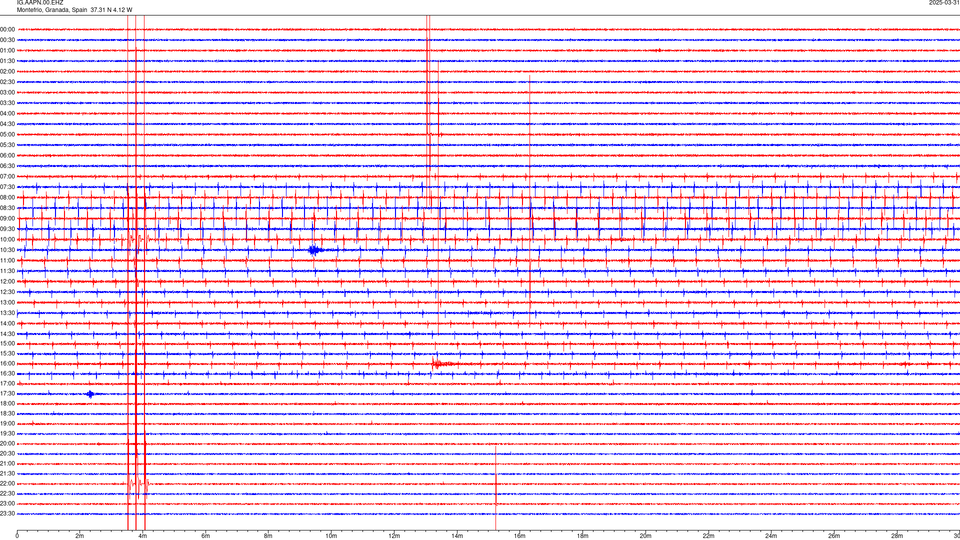Viewport: 960px width, 540px height.
Task: Select the 21:30 trace time label
Action: click(8, 474)
